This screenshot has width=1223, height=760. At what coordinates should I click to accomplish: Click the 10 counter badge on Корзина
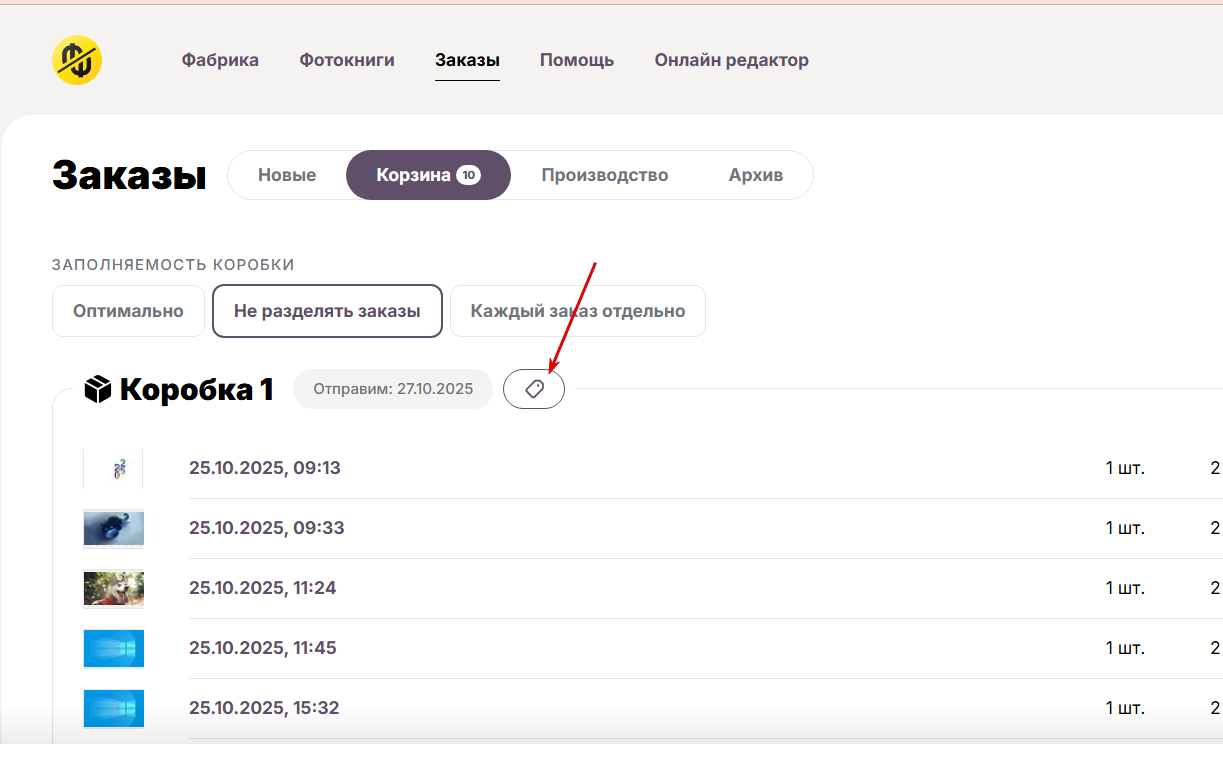pyautogui.click(x=468, y=175)
